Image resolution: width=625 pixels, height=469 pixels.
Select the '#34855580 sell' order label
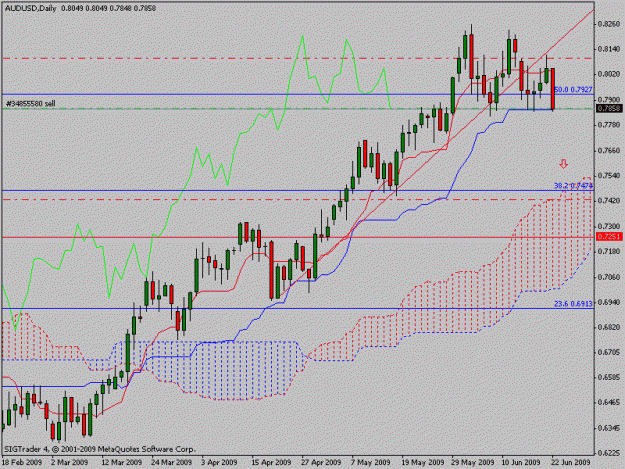click(31, 104)
